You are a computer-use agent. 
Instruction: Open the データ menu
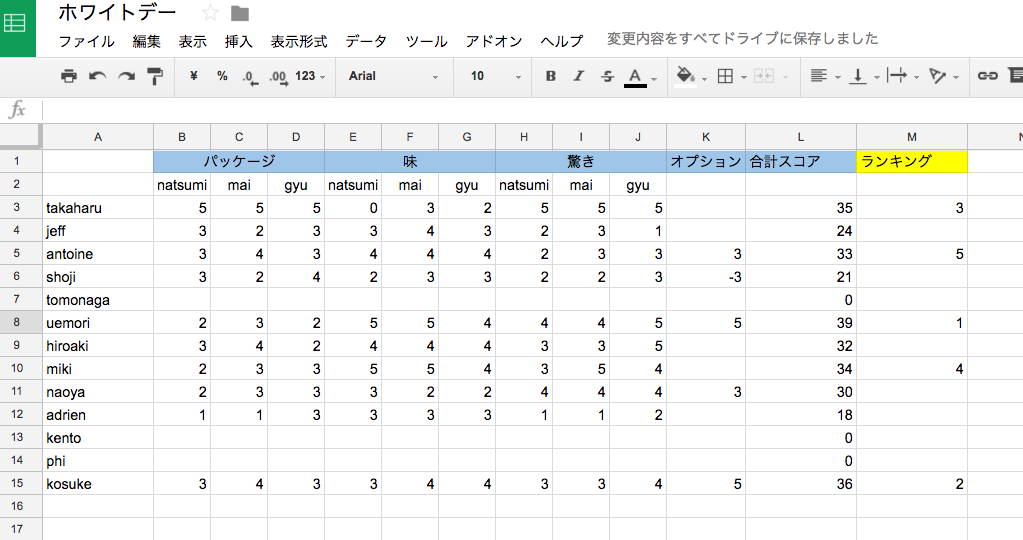pyautogui.click(x=366, y=41)
